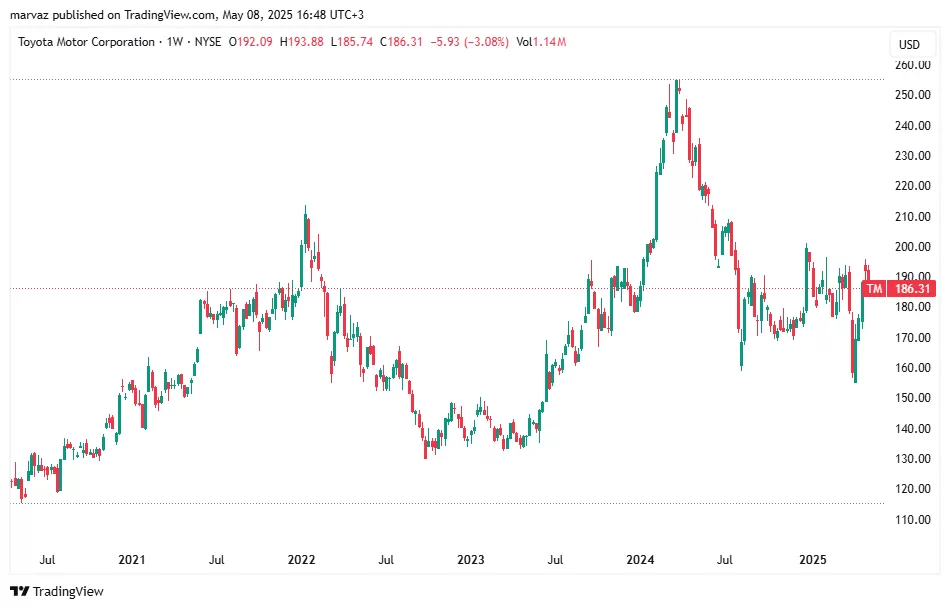The height and width of the screenshot is (609, 950).
Task: Click the 120.00 price axis label
Action: pos(912,489)
